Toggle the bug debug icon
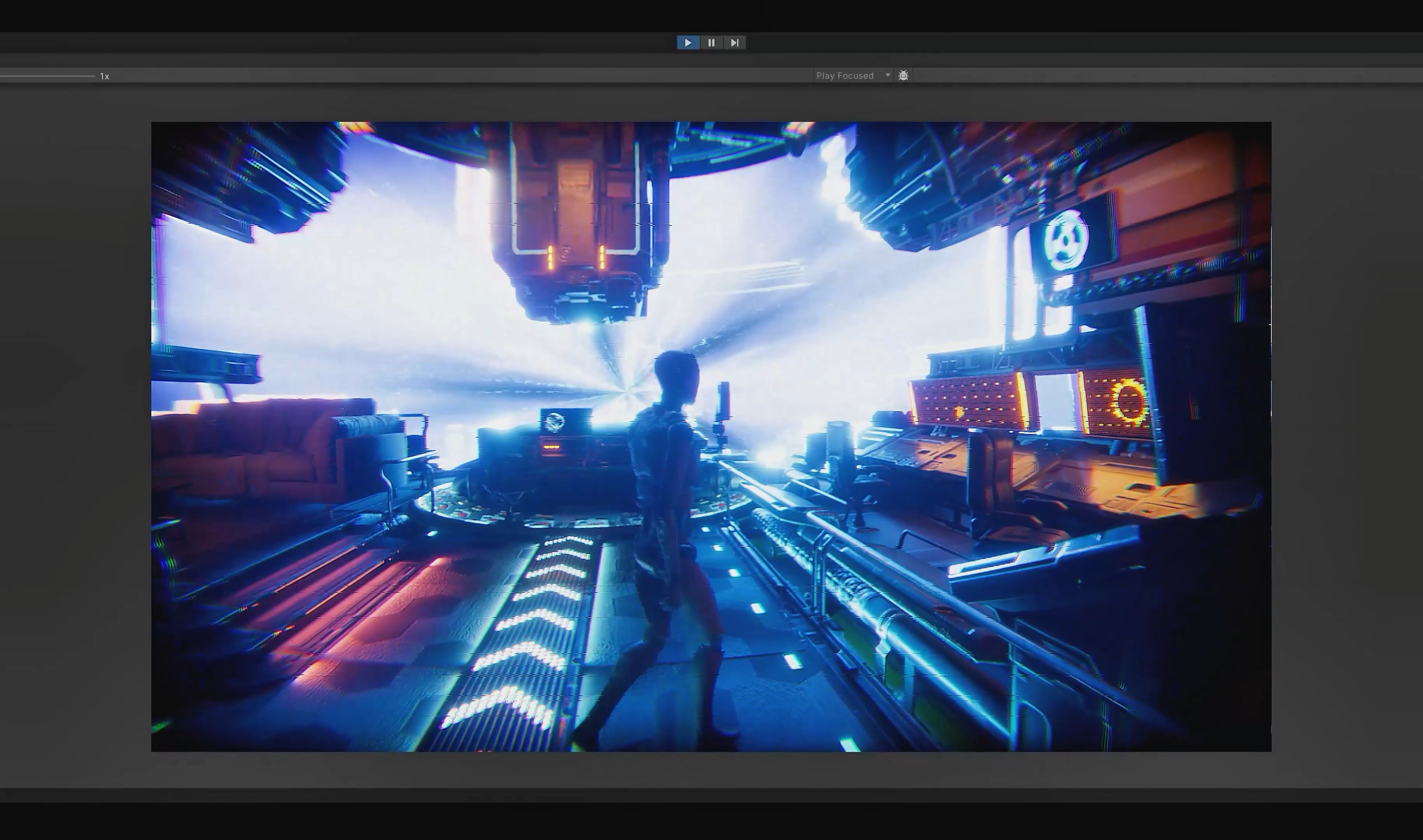The width and height of the screenshot is (1423, 840). pos(903,75)
